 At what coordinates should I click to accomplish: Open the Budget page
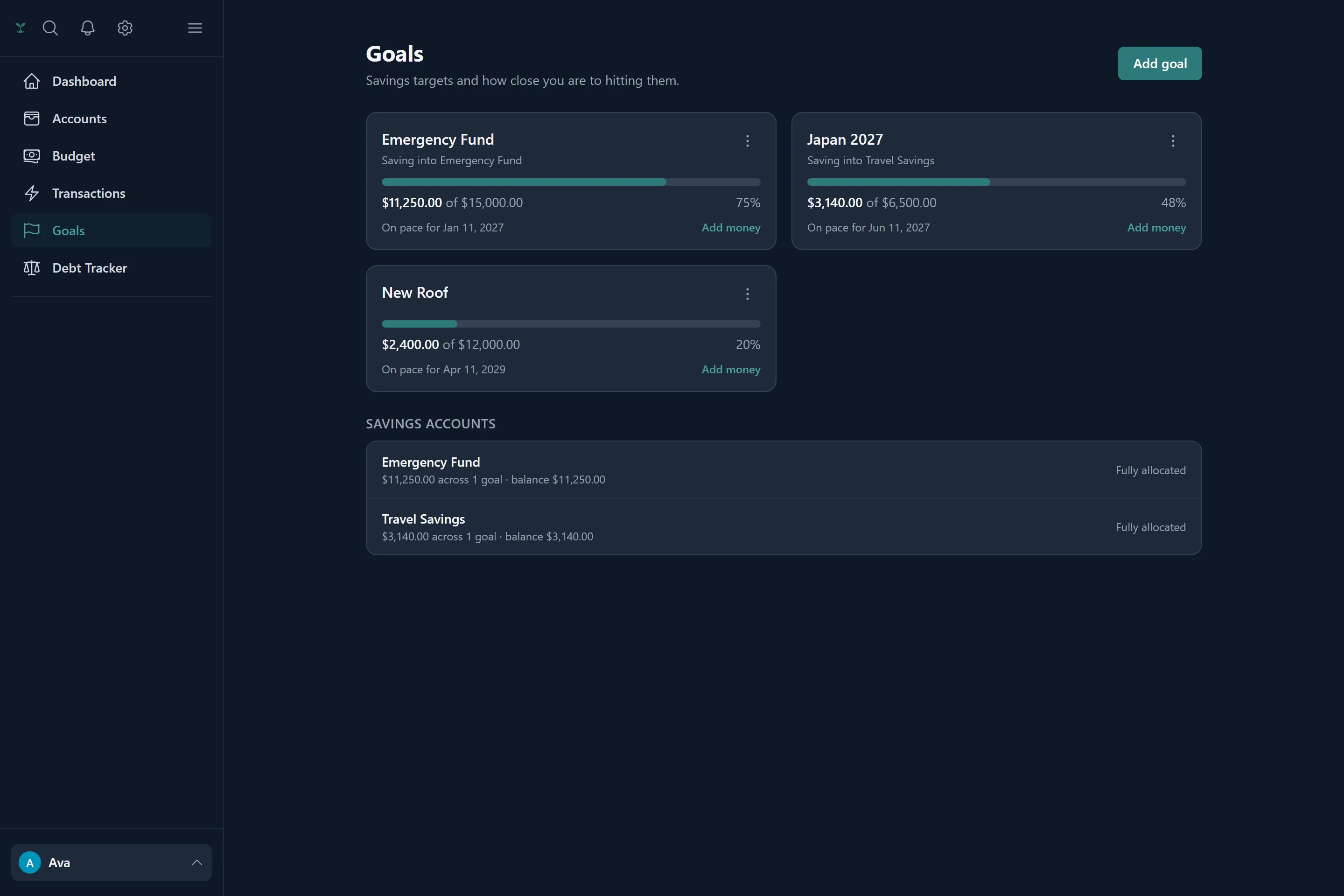click(112, 156)
